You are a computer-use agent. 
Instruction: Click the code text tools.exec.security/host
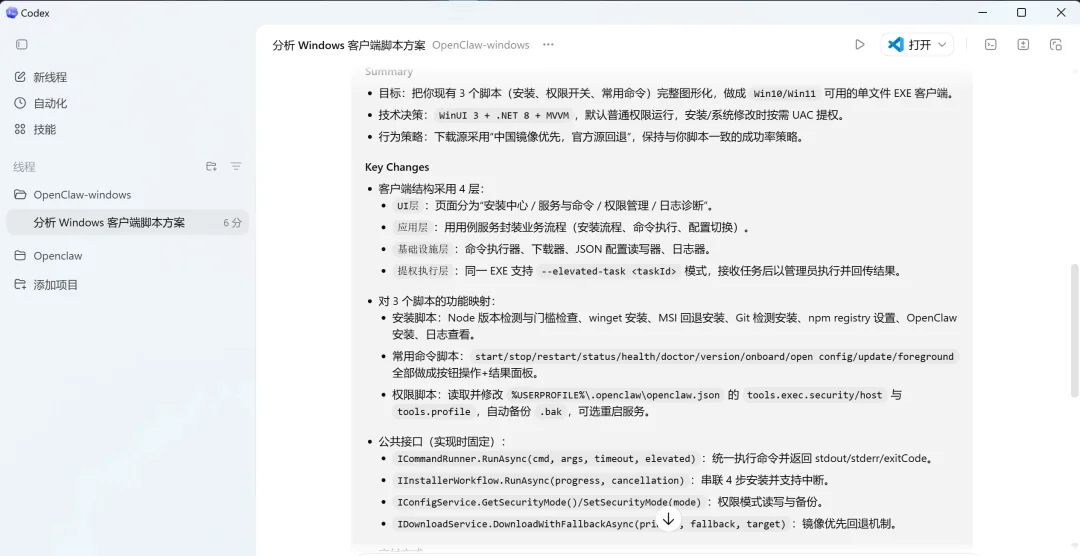tap(814, 395)
